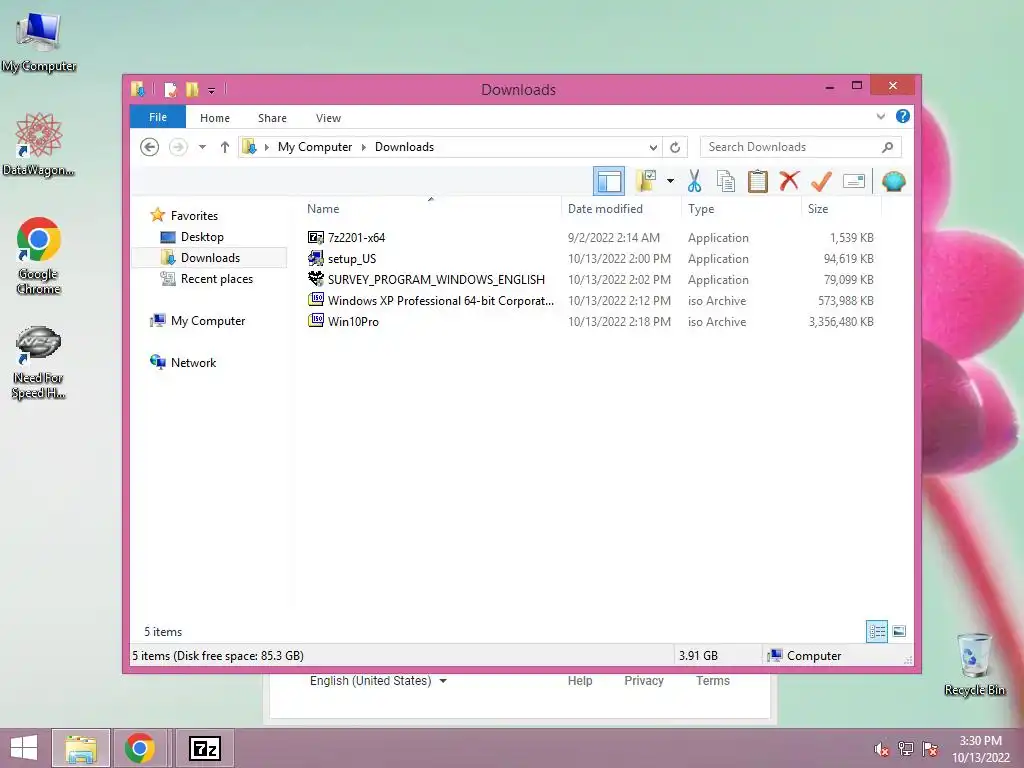Click the blue shell icon in toolbar
The height and width of the screenshot is (768, 1024).
point(893,181)
